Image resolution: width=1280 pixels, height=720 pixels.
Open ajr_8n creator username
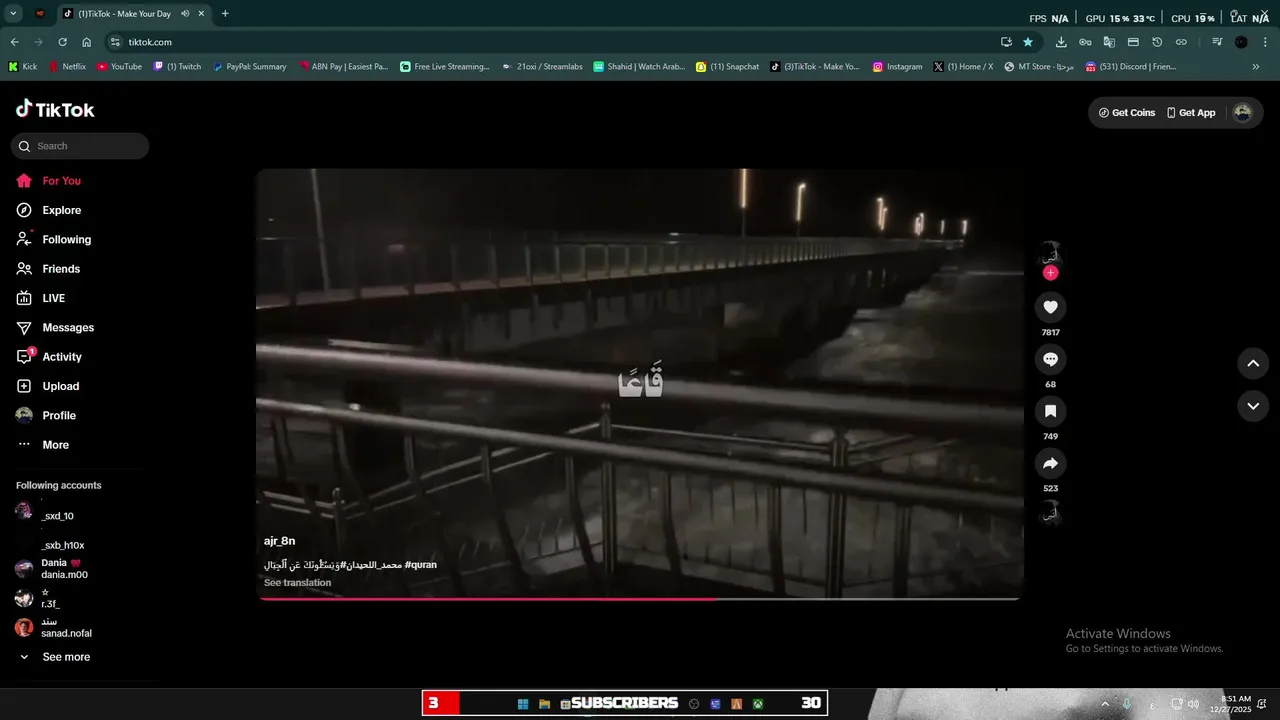280,541
